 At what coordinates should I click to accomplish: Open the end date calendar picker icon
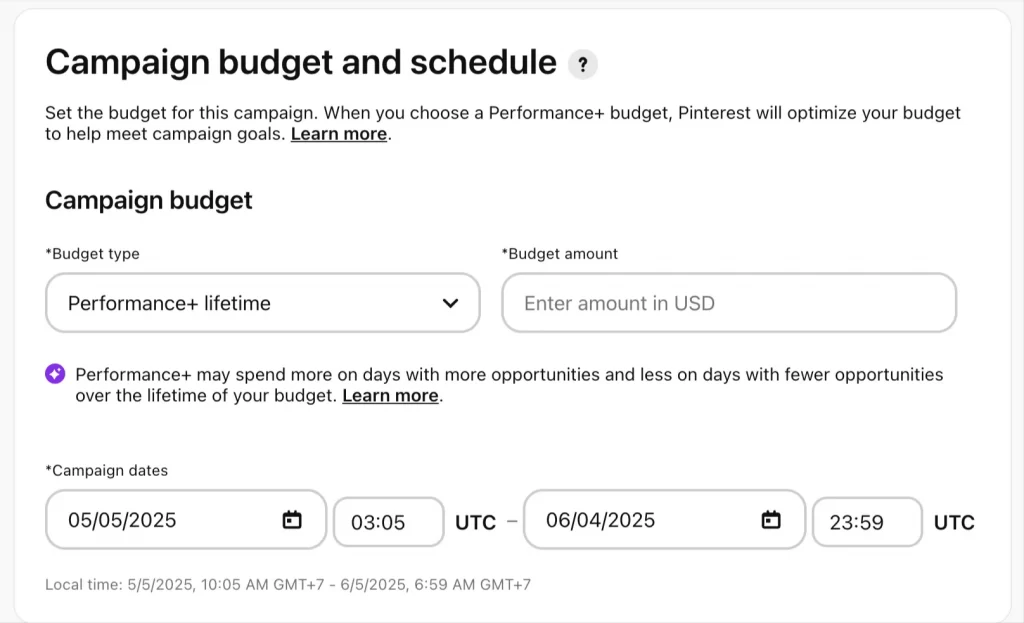tap(771, 520)
